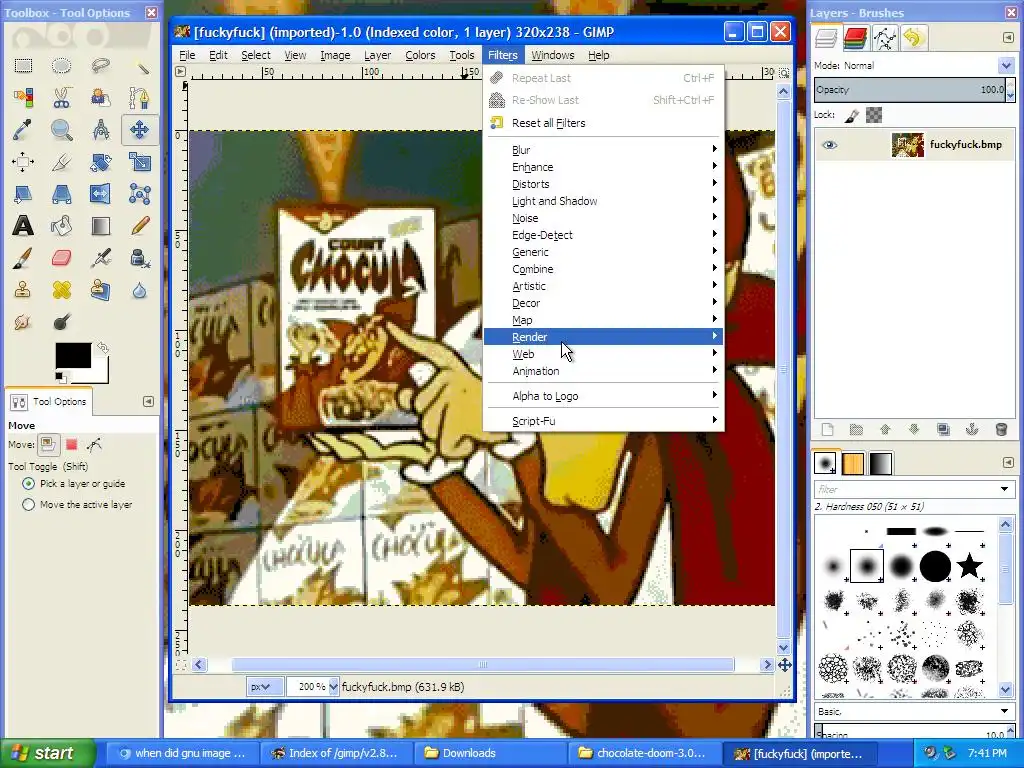The width and height of the screenshot is (1024, 768).
Task: Swap foreground and background colors arrow
Action: click(x=103, y=347)
